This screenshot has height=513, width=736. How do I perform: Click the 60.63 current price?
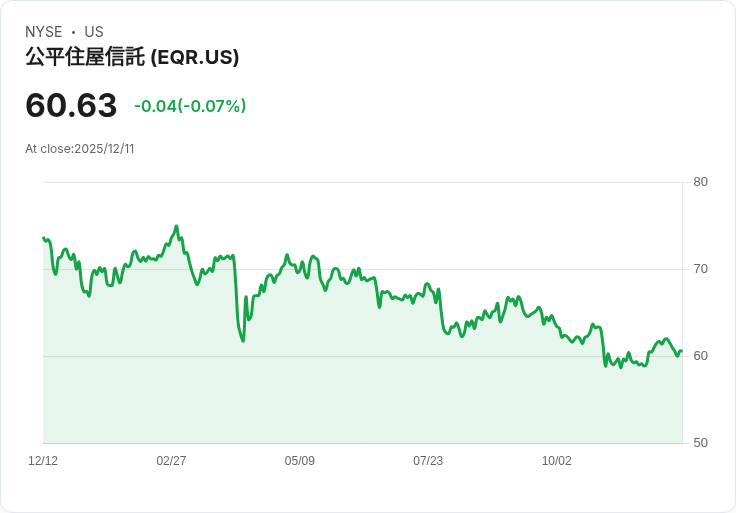coord(71,105)
